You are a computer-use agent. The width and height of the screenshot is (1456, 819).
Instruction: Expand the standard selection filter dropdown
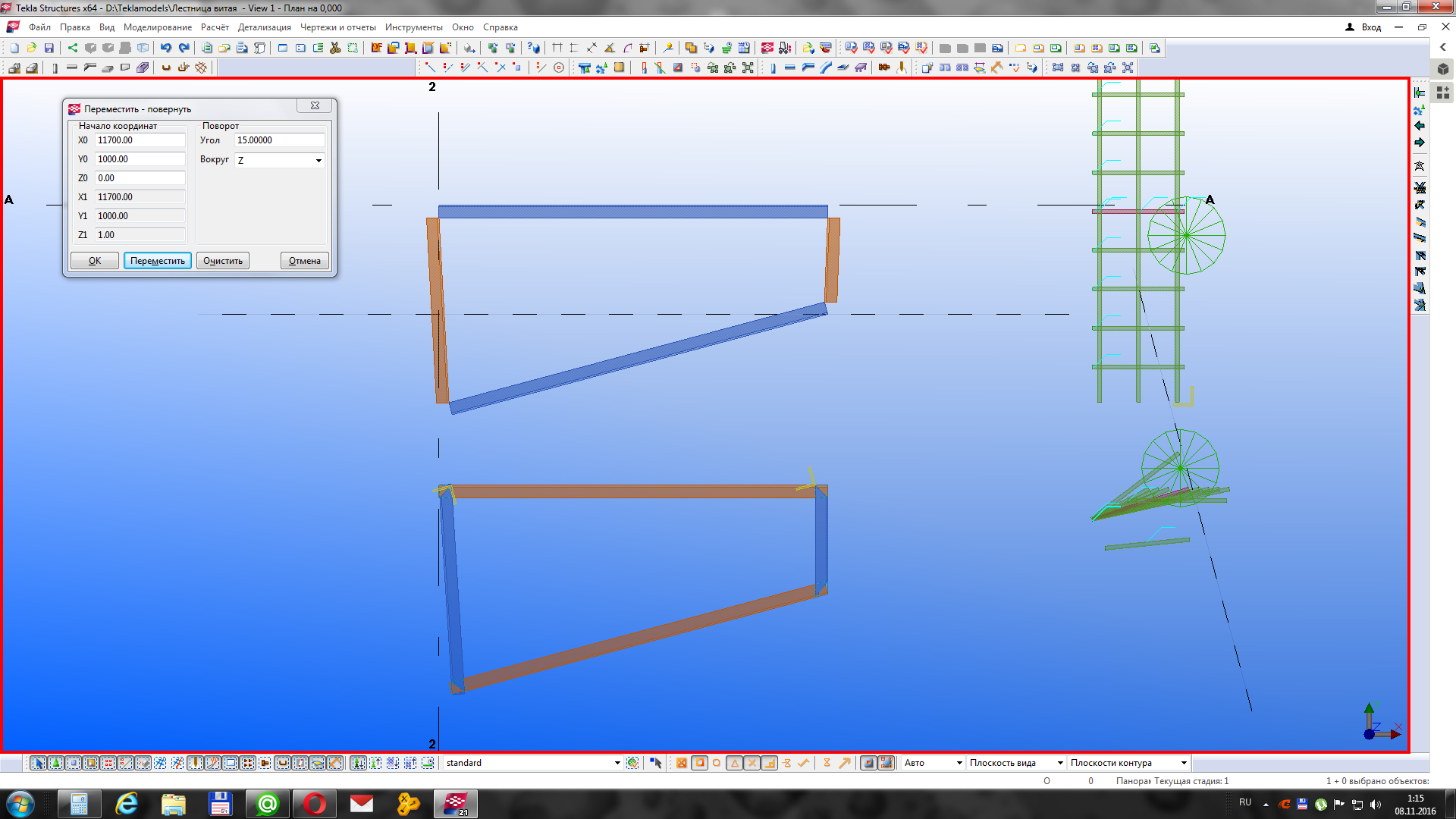(x=617, y=763)
